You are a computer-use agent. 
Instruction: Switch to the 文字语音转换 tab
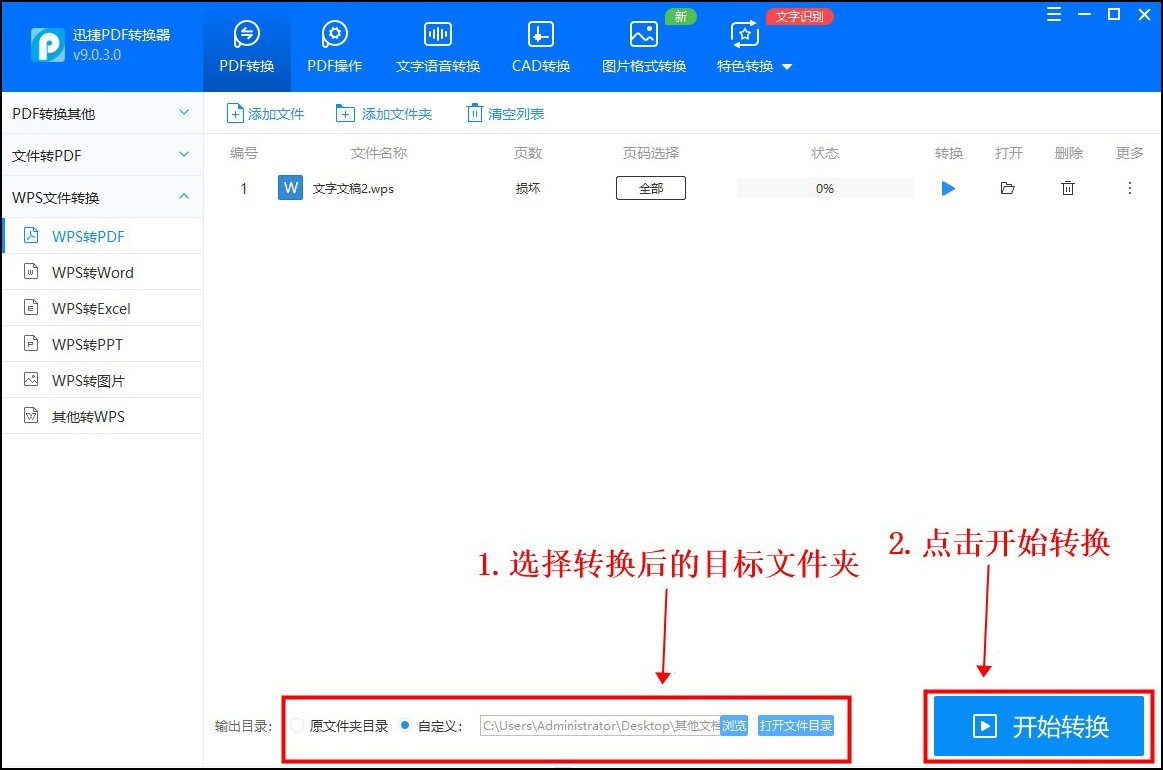coord(437,44)
